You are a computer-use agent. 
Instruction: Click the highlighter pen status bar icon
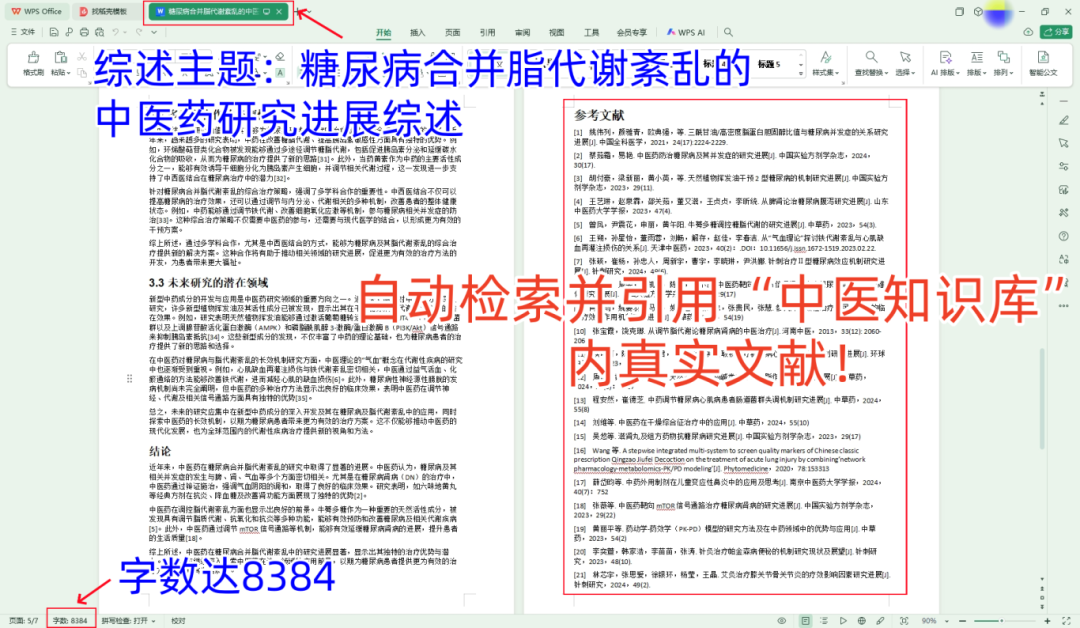pos(881,621)
